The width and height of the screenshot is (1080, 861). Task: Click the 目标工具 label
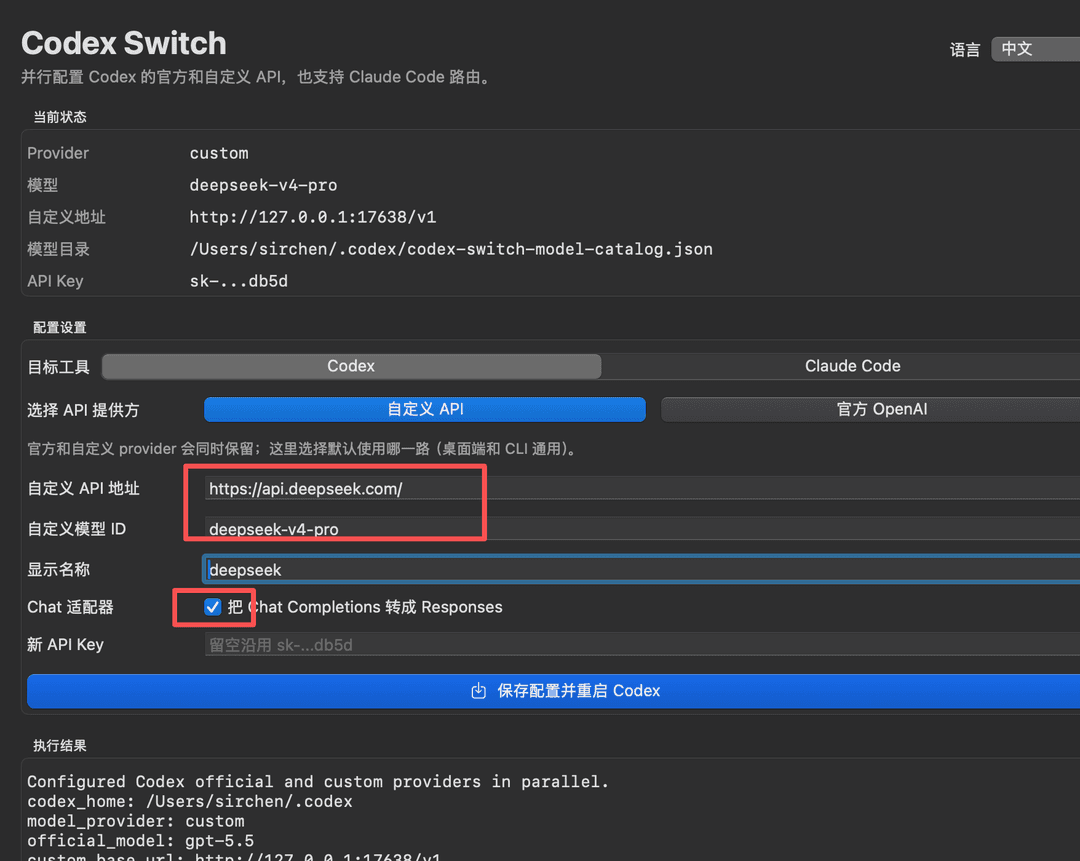click(x=59, y=367)
